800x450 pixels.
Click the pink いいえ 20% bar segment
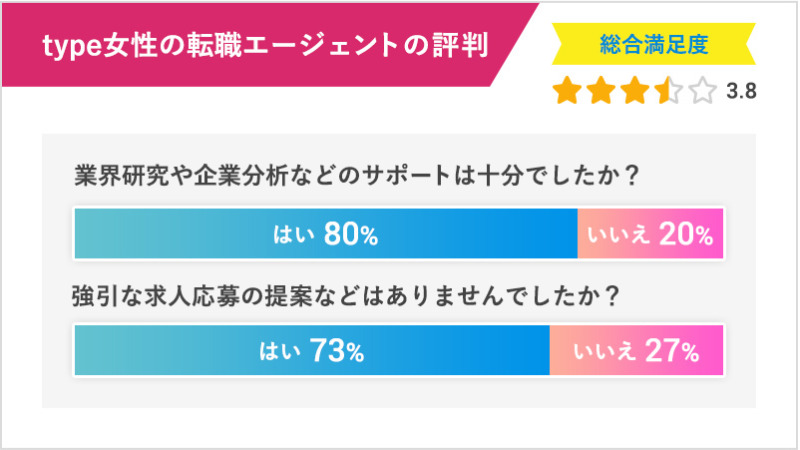(x=650, y=234)
